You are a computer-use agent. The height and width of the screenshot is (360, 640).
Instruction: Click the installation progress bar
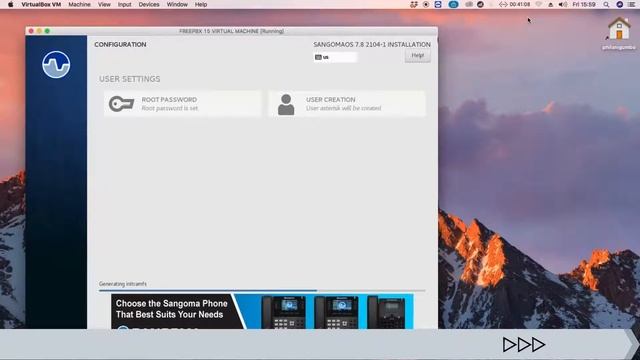pyautogui.click(x=262, y=291)
